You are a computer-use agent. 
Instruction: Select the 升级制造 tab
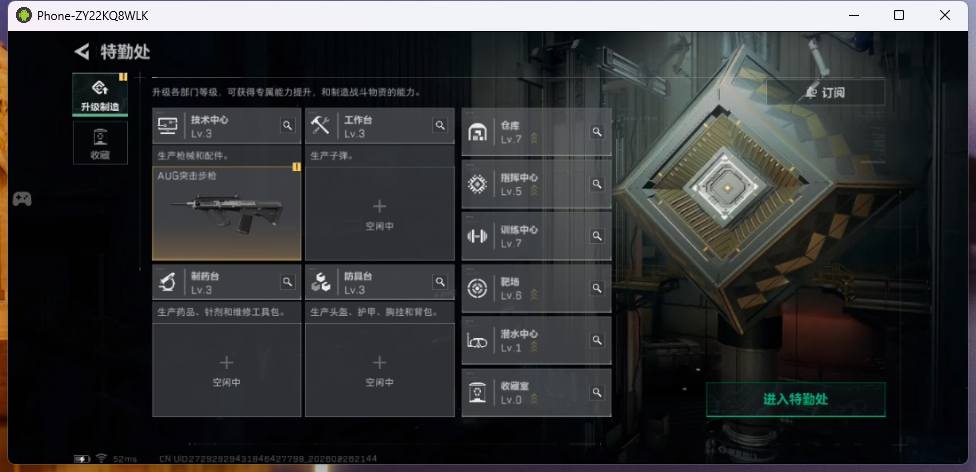(100, 95)
